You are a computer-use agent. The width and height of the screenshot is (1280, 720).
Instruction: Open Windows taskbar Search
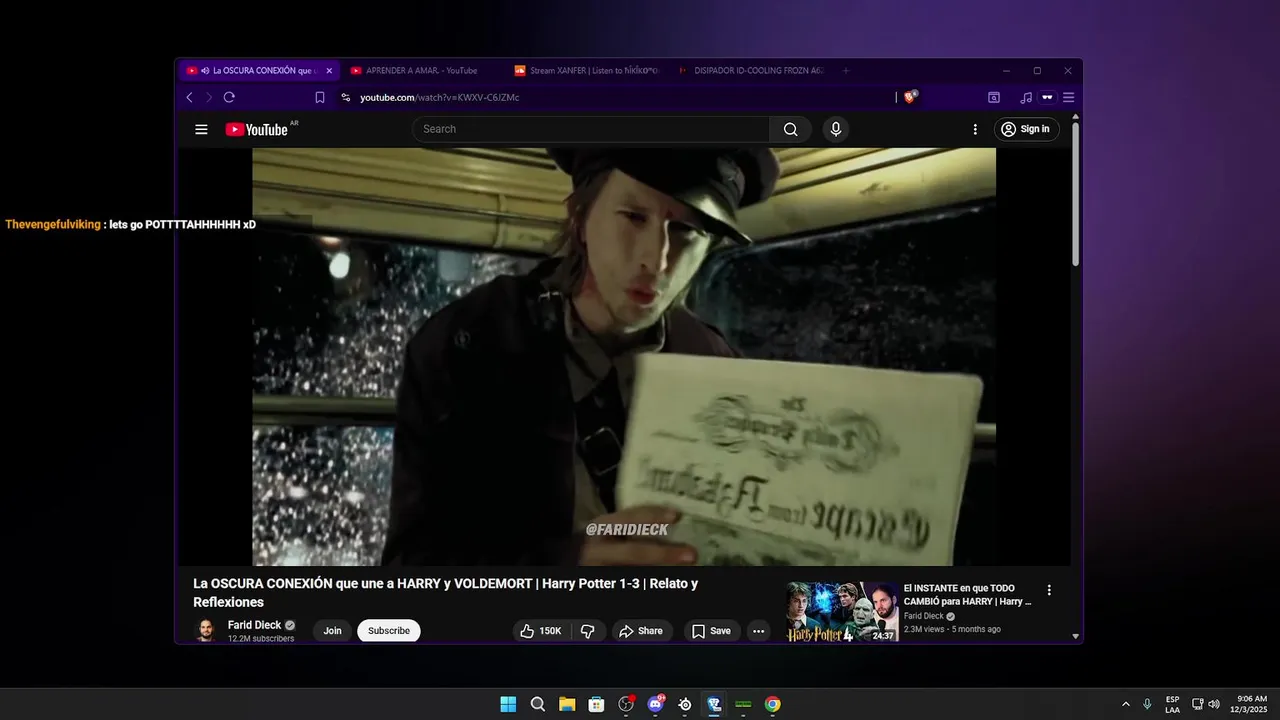click(537, 704)
